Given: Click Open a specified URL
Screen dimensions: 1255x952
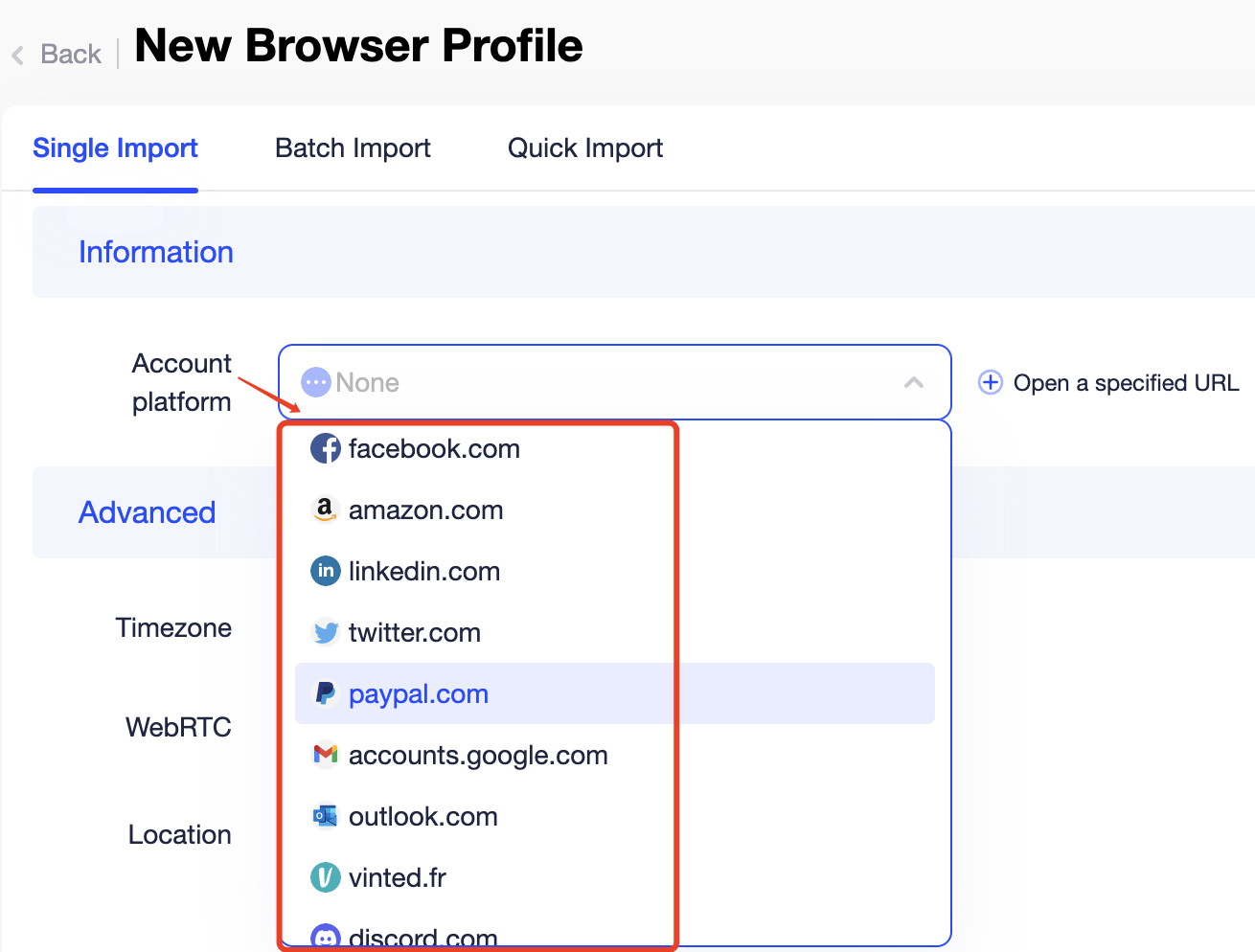Looking at the screenshot, I should [1108, 382].
